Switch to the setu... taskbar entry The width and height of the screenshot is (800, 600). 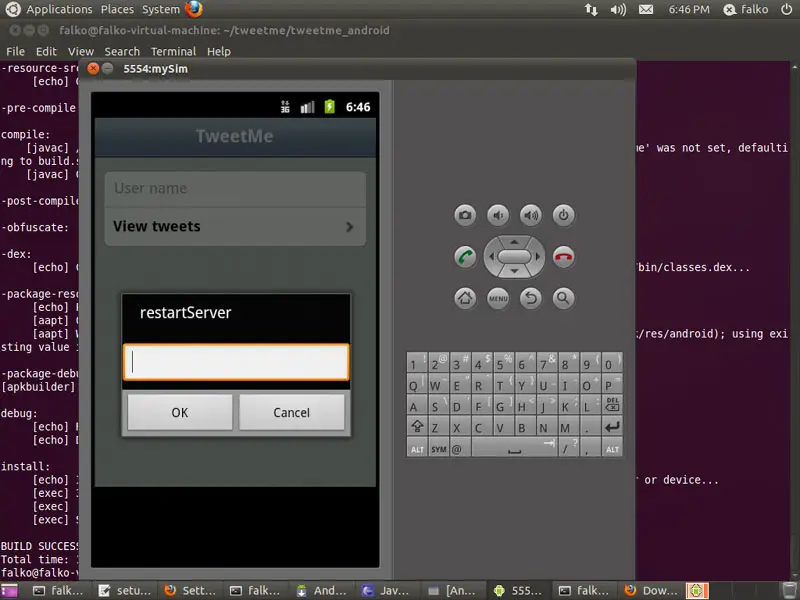(124, 591)
